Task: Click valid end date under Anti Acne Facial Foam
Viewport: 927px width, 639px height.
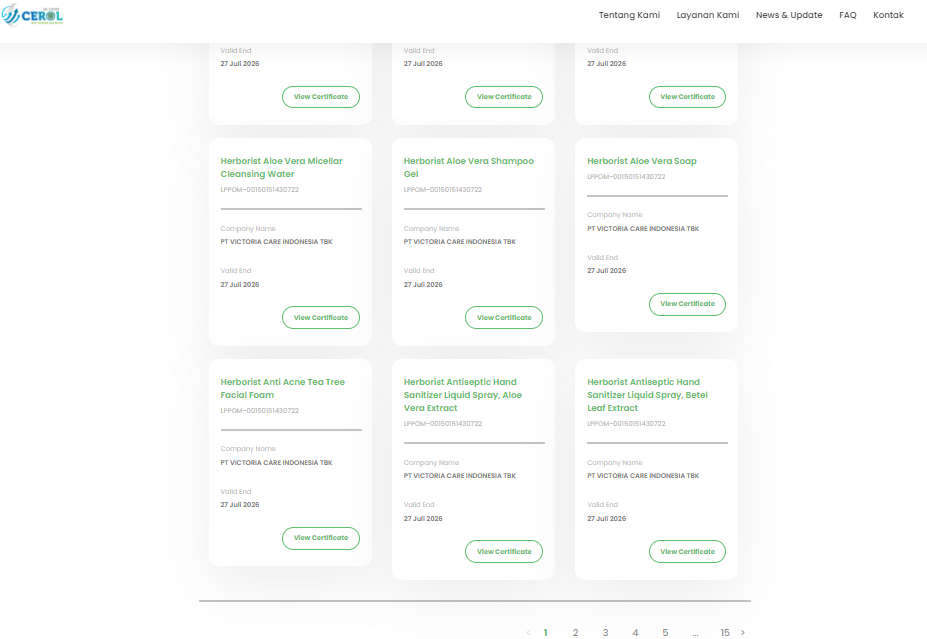Action: pos(239,505)
